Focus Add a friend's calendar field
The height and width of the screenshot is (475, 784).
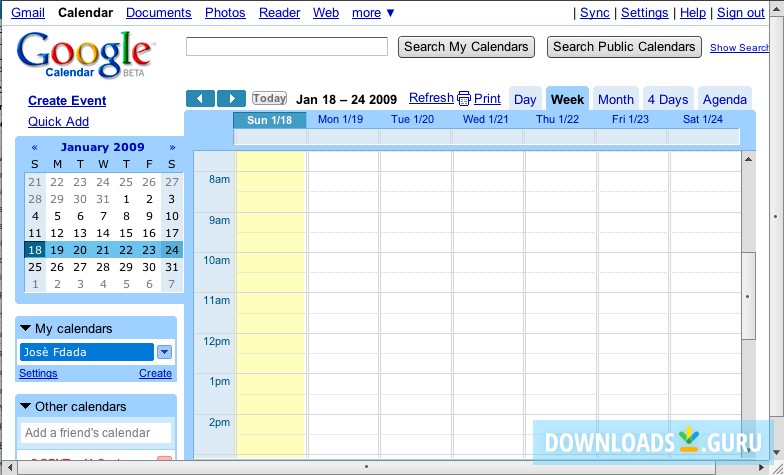coord(96,433)
